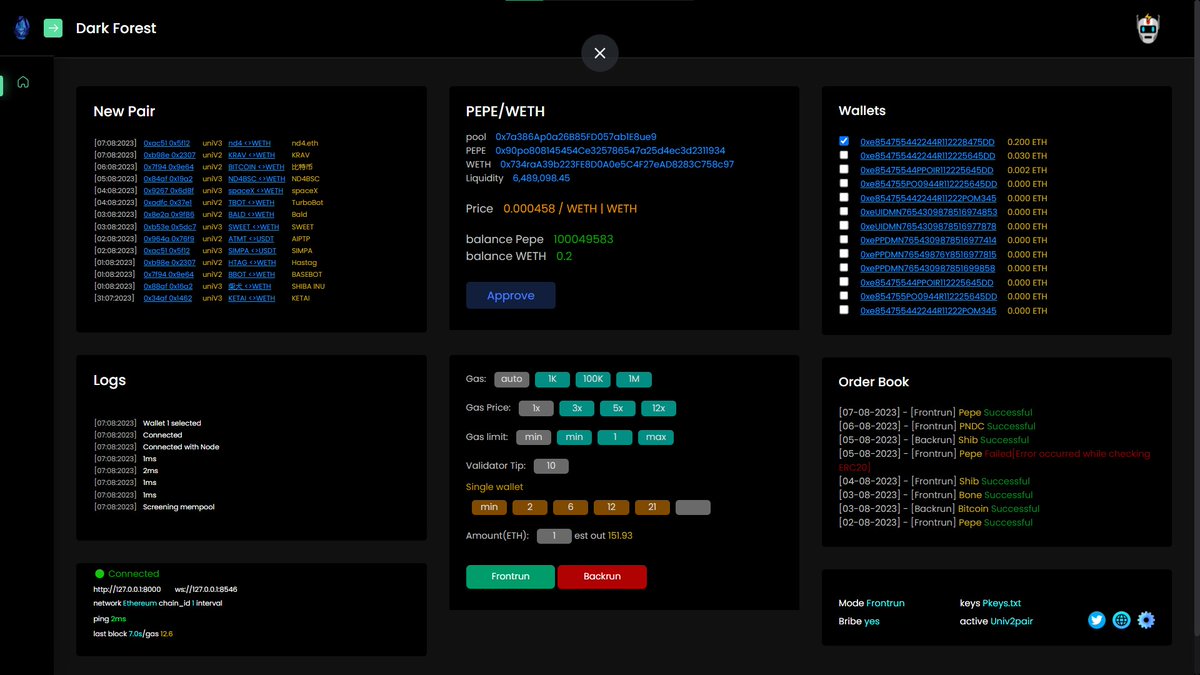Open the KETAI <>WETH pair link

pos(252,298)
